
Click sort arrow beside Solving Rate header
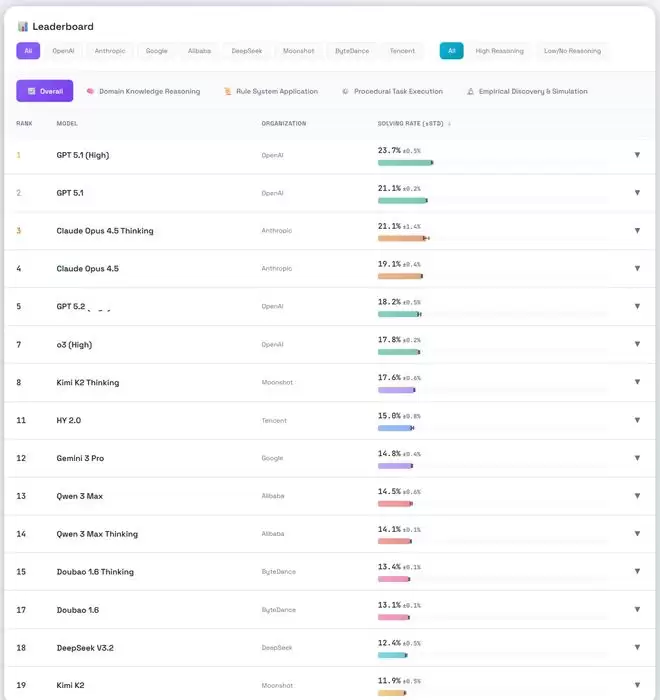[449, 124]
